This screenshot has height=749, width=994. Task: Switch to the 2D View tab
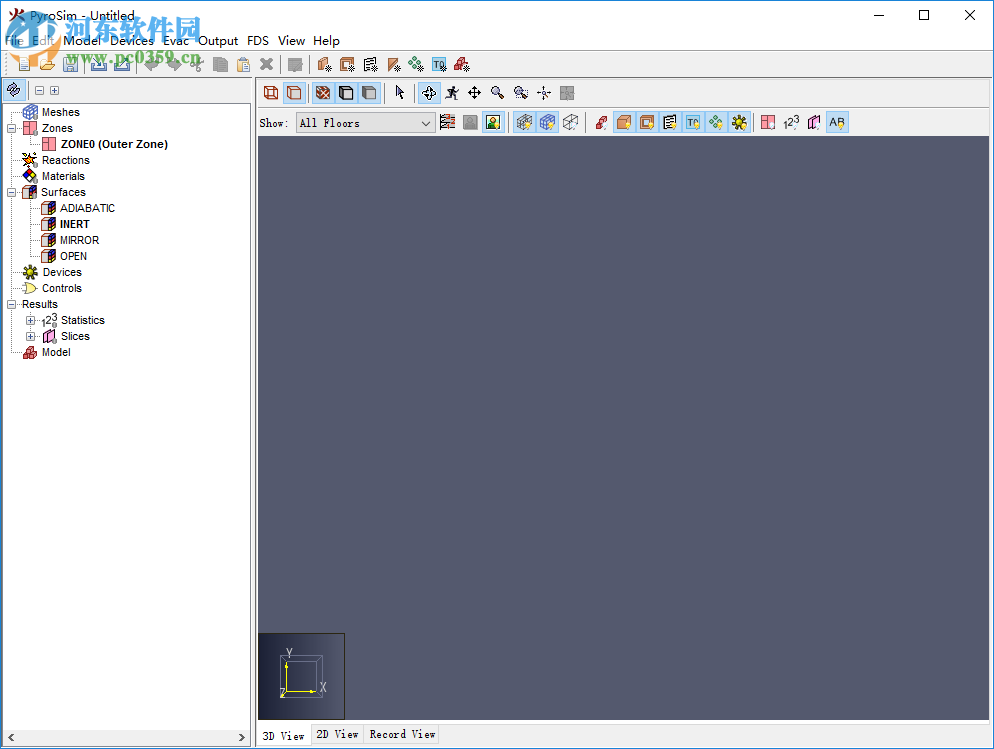(337, 734)
